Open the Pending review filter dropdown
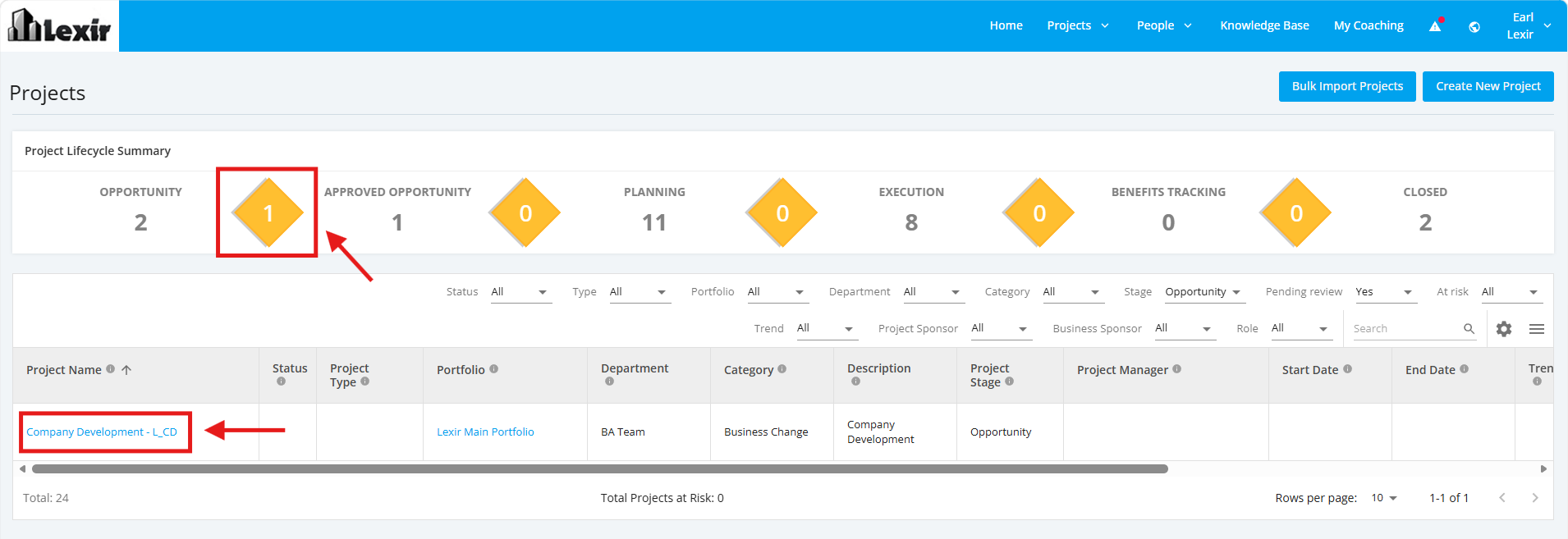This screenshot has width=1568, height=539. (1386, 292)
